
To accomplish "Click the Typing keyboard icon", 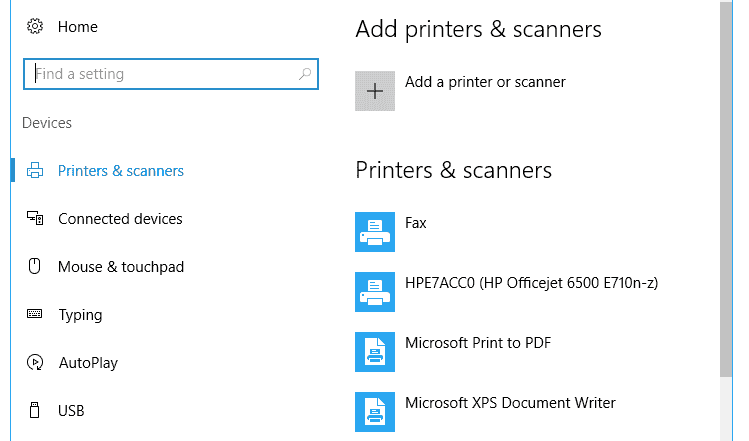I will 34,314.
